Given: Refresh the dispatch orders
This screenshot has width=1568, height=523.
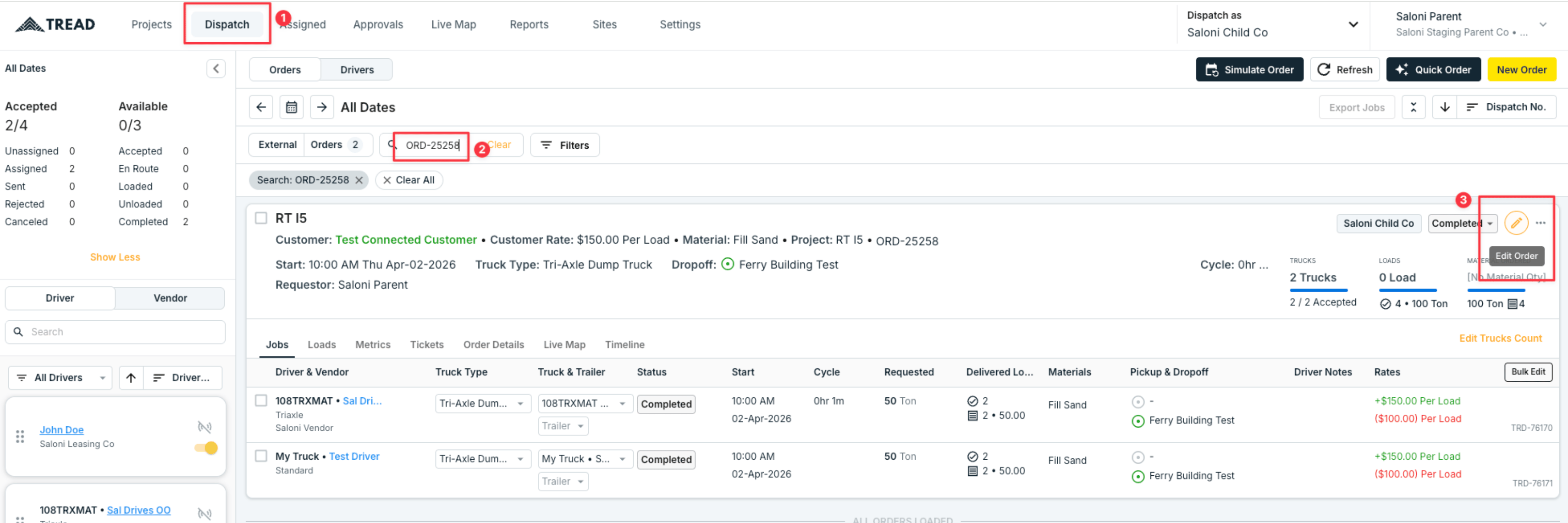Looking at the screenshot, I should tap(1345, 69).
